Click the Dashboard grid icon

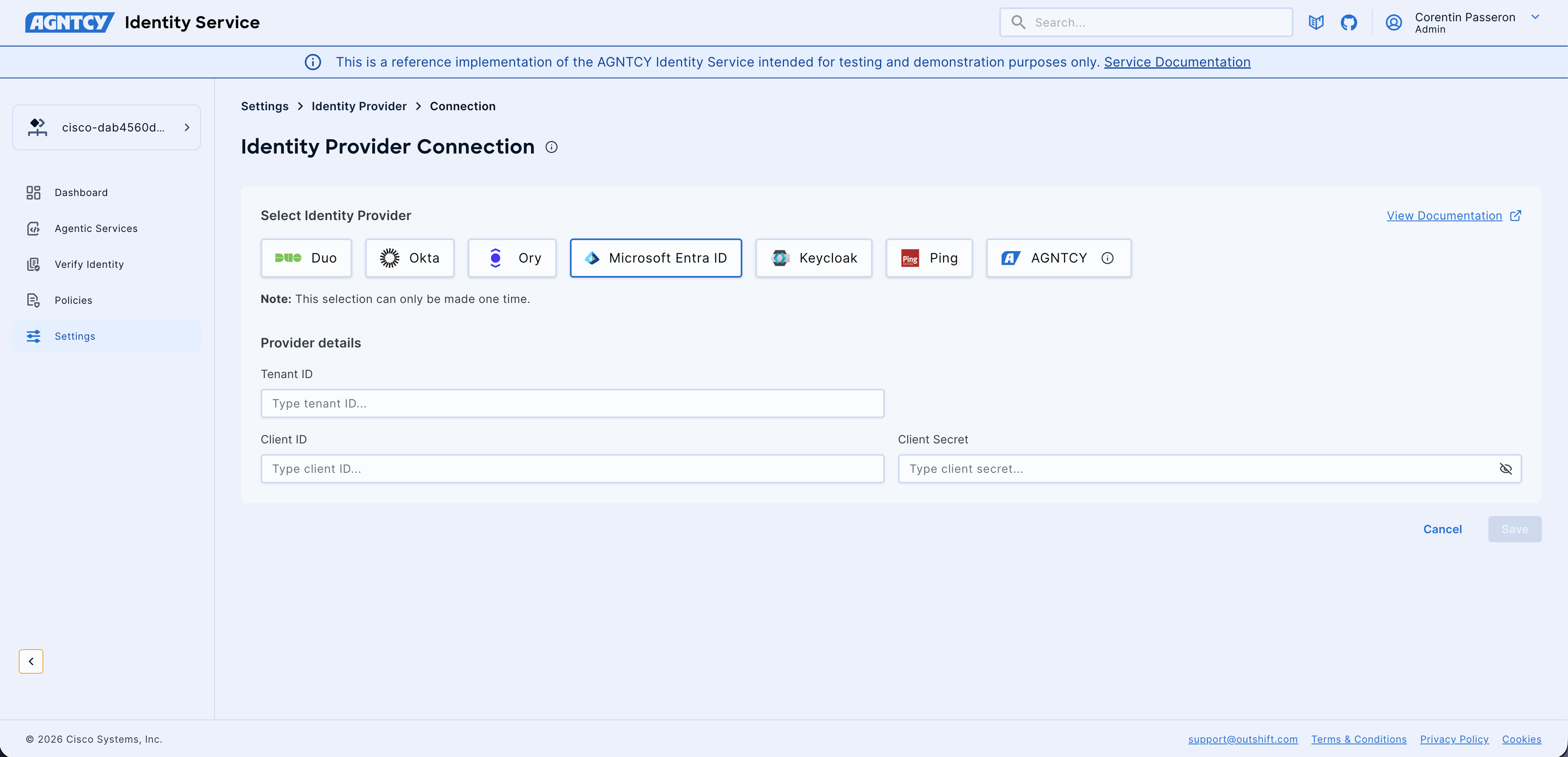(34, 192)
